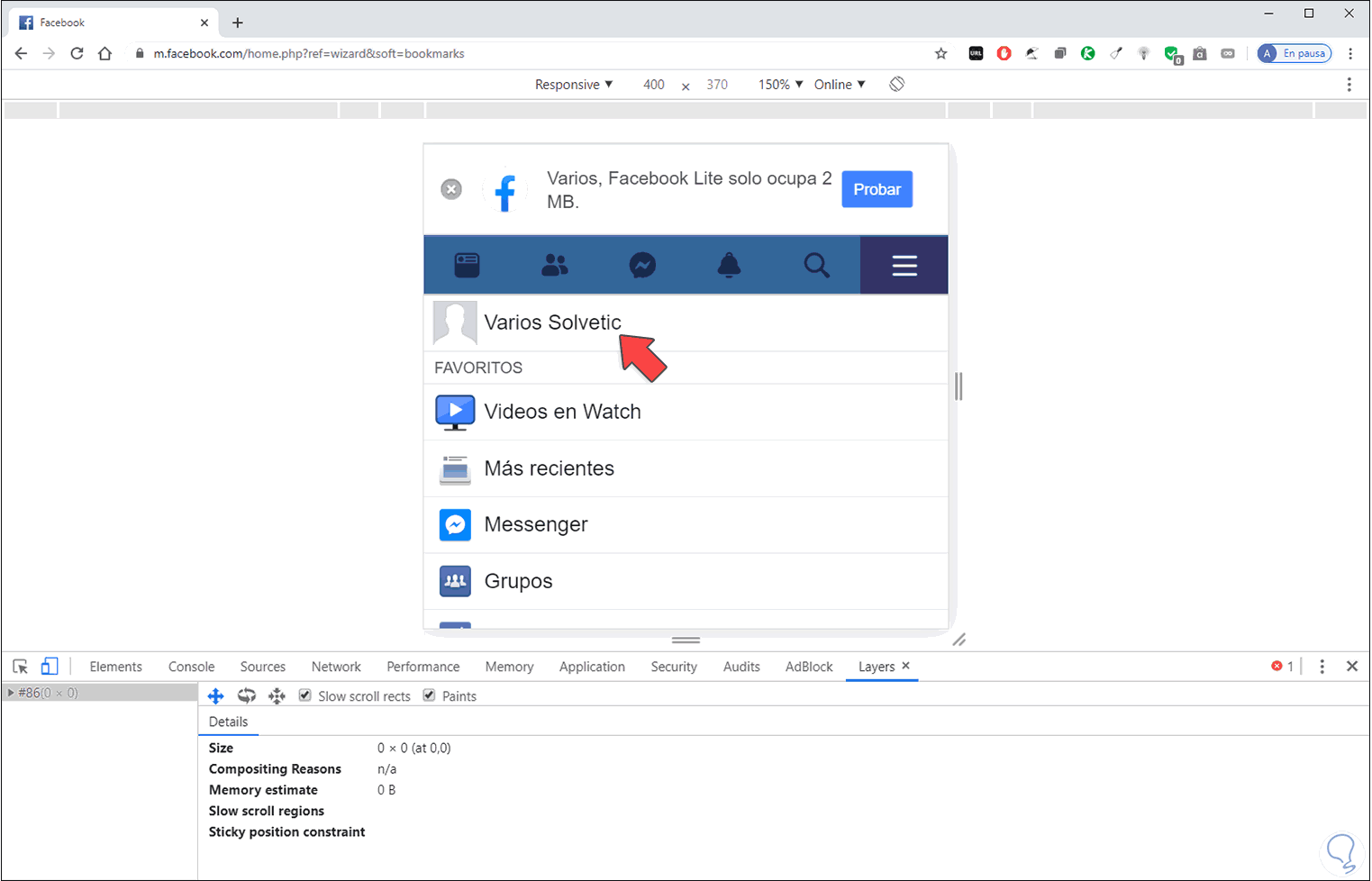1372x881 pixels.
Task: Open the friends icon in Facebook navbar
Action: coord(555,265)
